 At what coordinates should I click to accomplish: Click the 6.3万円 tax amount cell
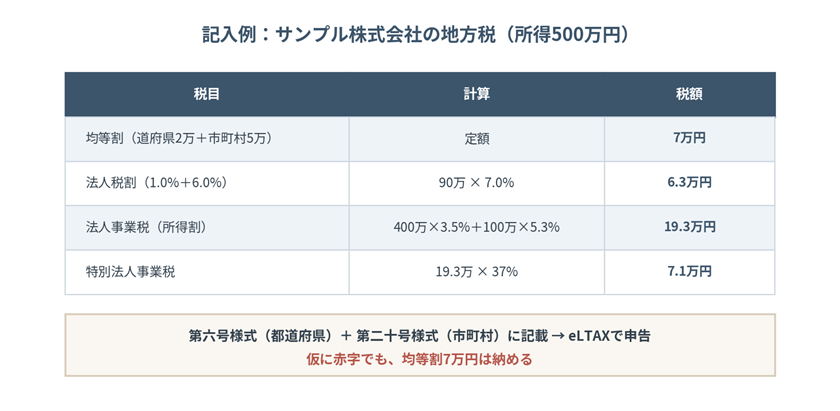pyautogui.click(x=689, y=183)
